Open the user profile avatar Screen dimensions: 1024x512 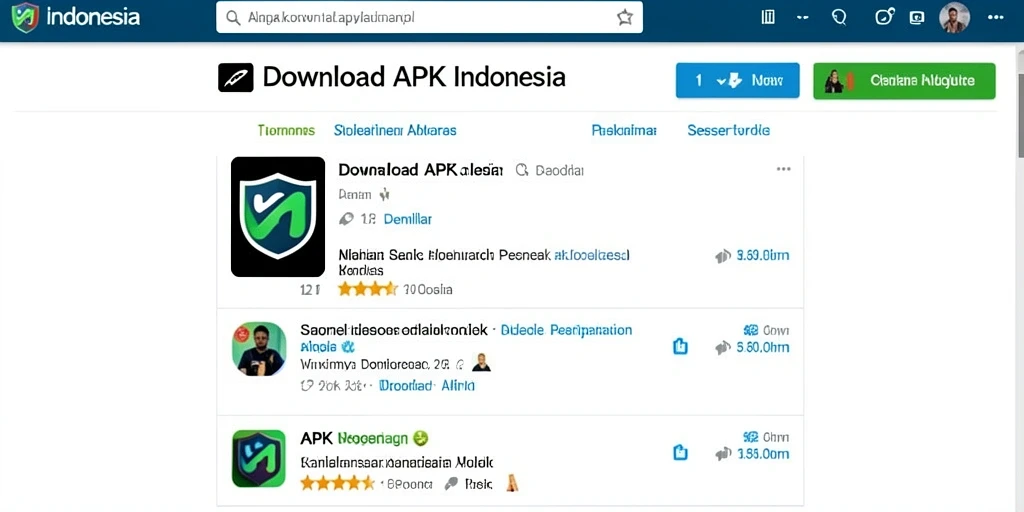click(x=954, y=18)
